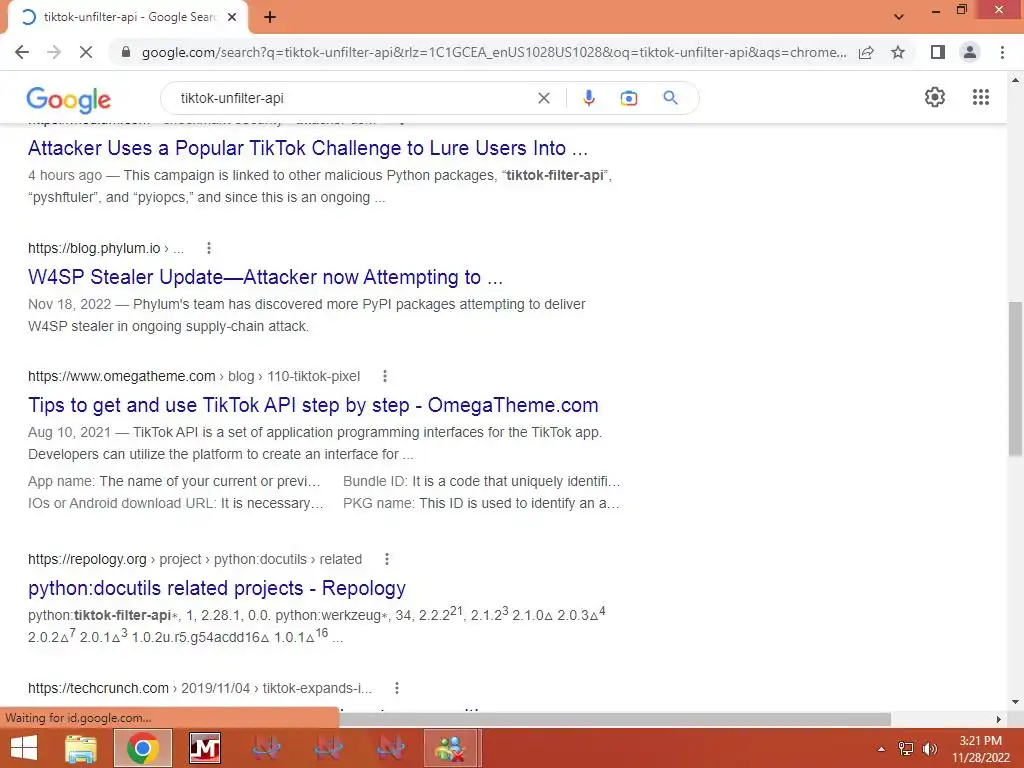The width and height of the screenshot is (1024, 768).
Task: Close the tiktok-unfilter-api Google Search tab
Action: pyautogui.click(x=232, y=18)
